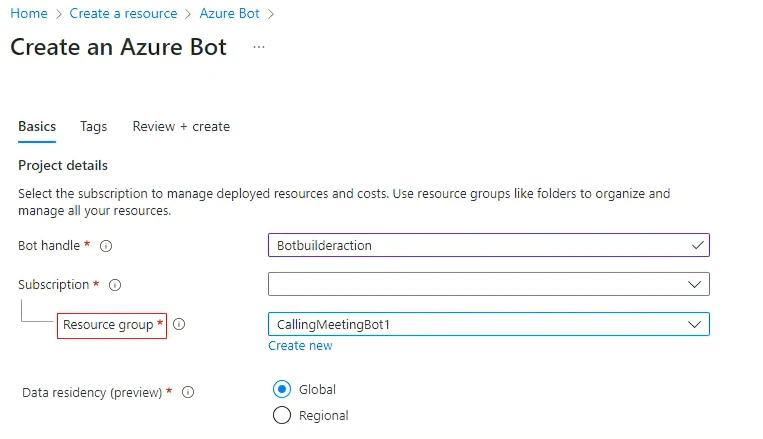Click the Subscription label

point(54,285)
